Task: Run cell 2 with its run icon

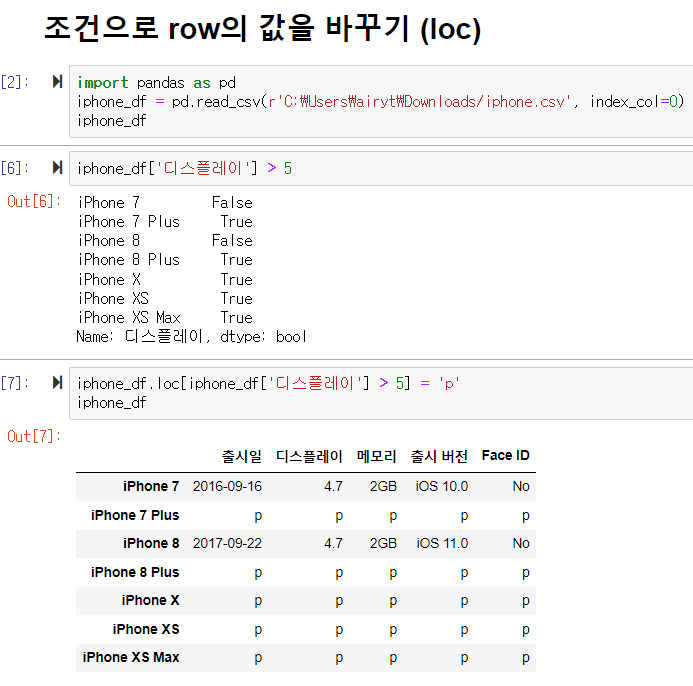Action: pyautogui.click(x=57, y=82)
